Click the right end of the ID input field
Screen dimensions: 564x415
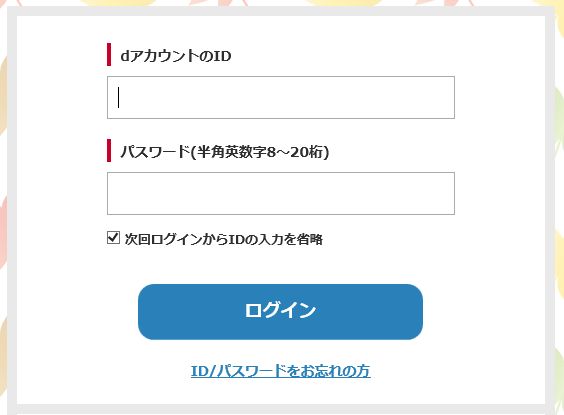(x=442, y=97)
